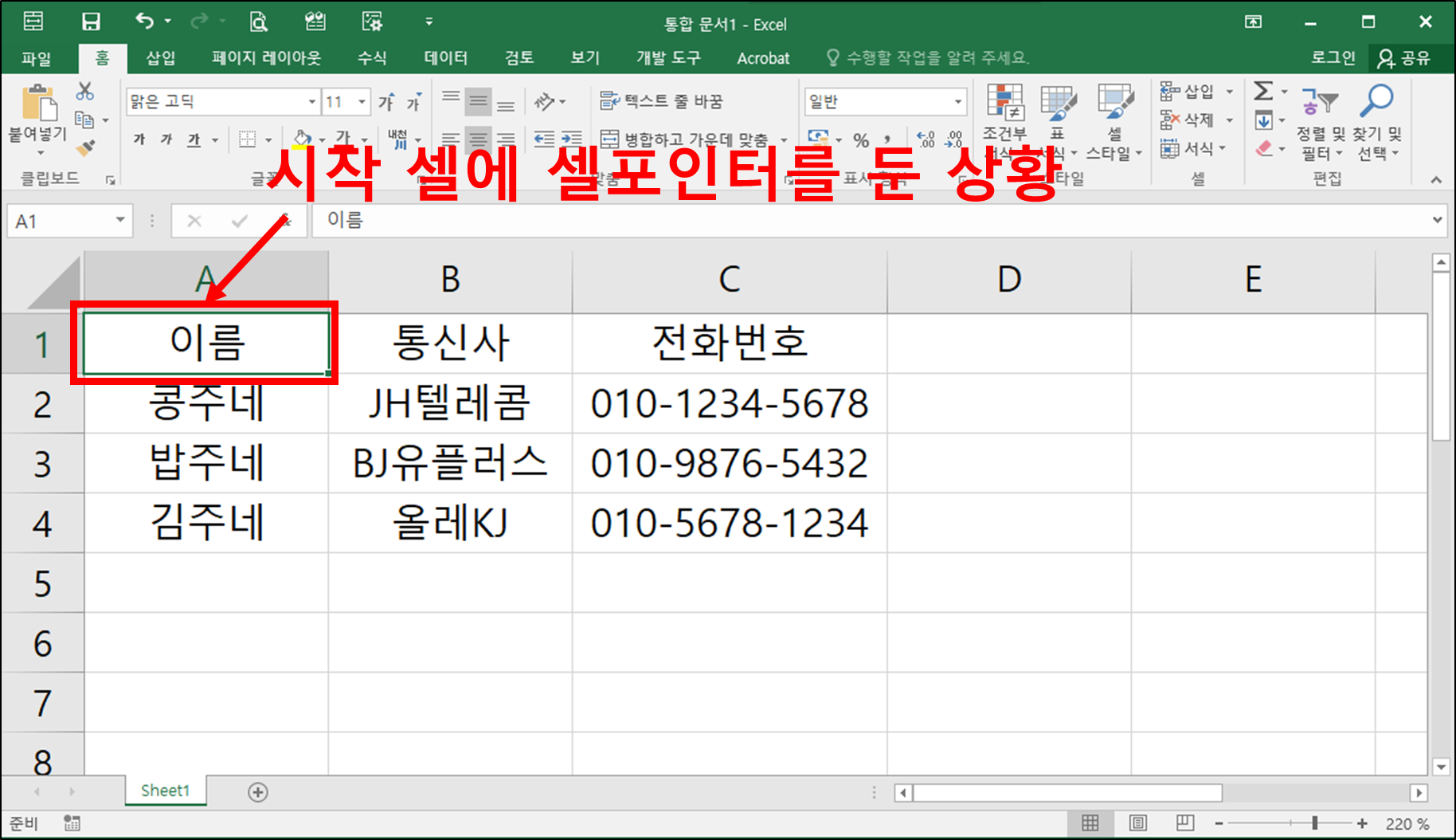
Task: Apply comma style number format icon
Action: coord(887,140)
